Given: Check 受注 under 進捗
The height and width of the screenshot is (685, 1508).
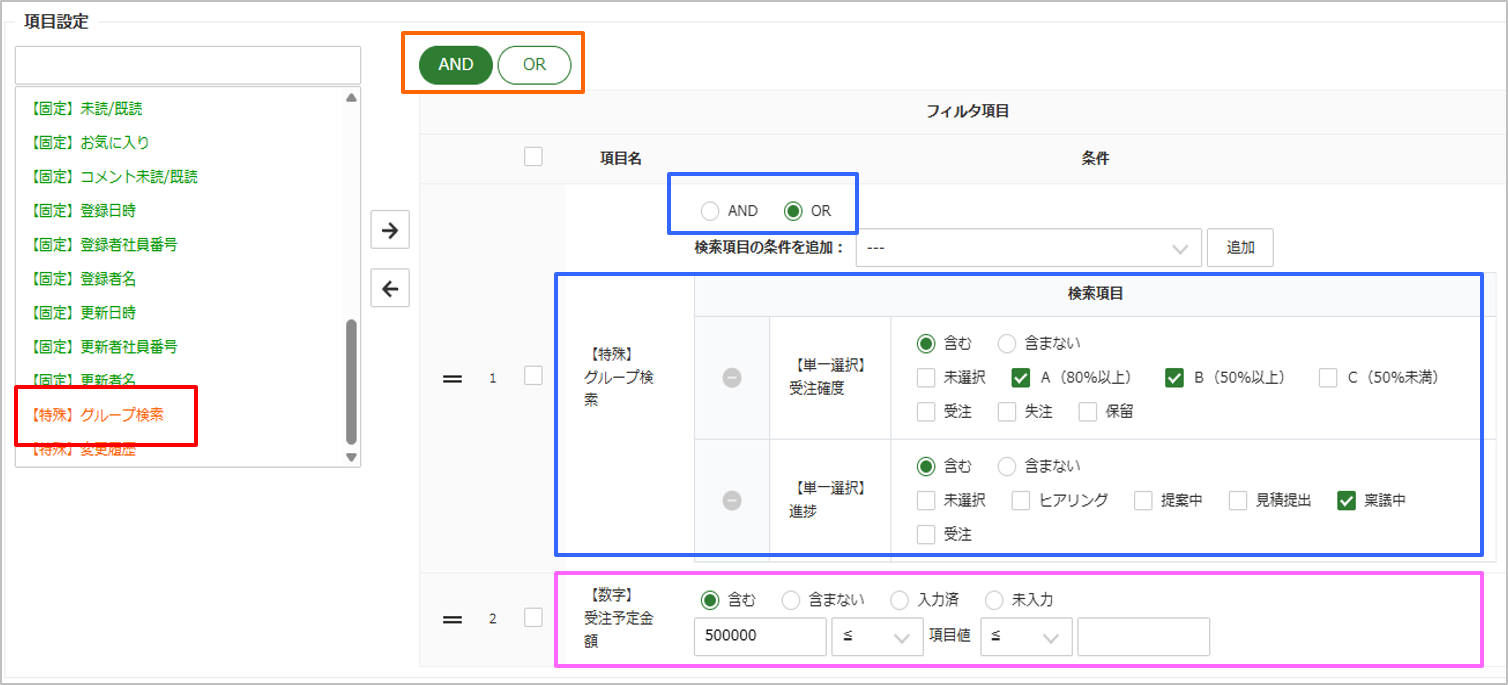Looking at the screenshot, I should point(926,534).
